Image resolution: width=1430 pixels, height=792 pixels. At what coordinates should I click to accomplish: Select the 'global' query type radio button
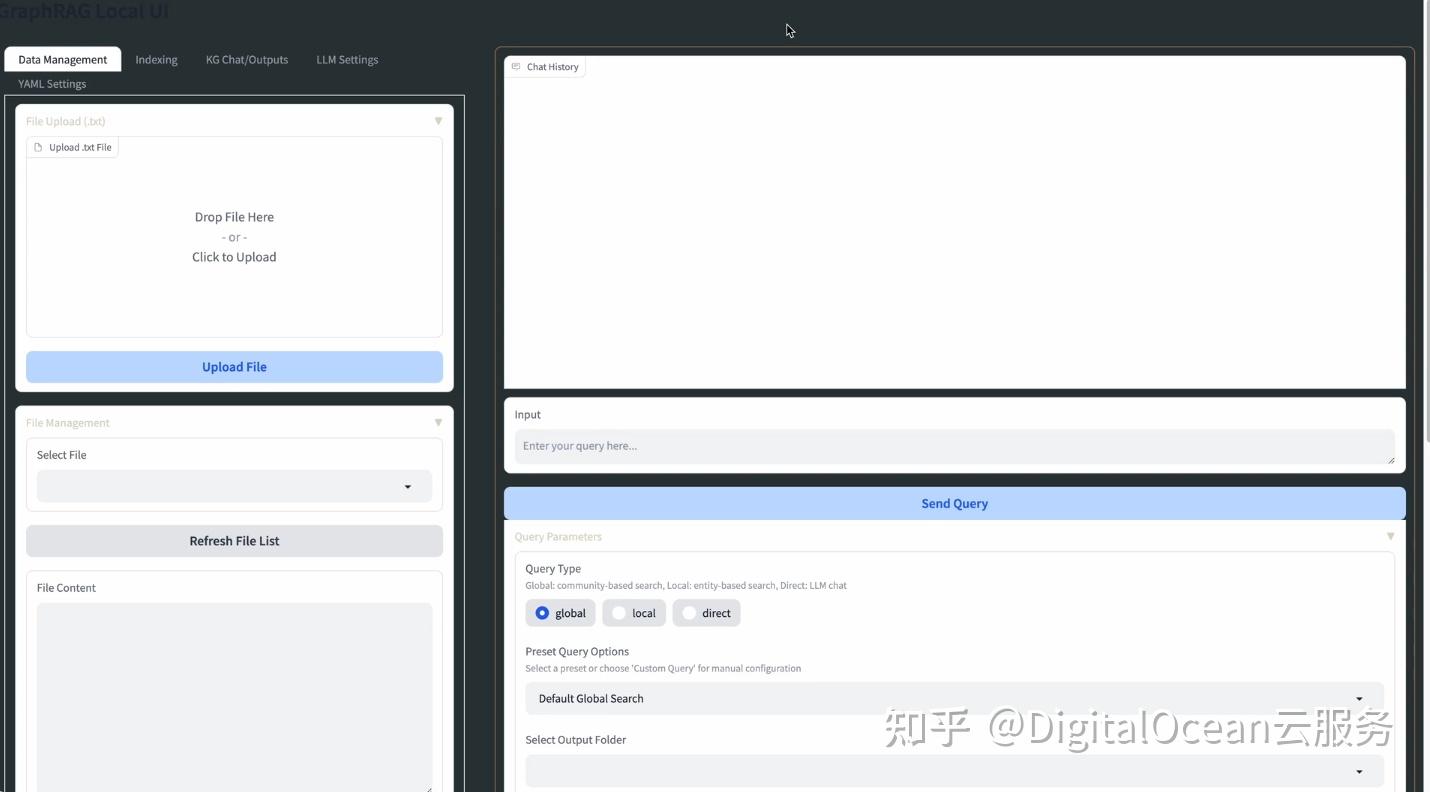pos(542,612)
